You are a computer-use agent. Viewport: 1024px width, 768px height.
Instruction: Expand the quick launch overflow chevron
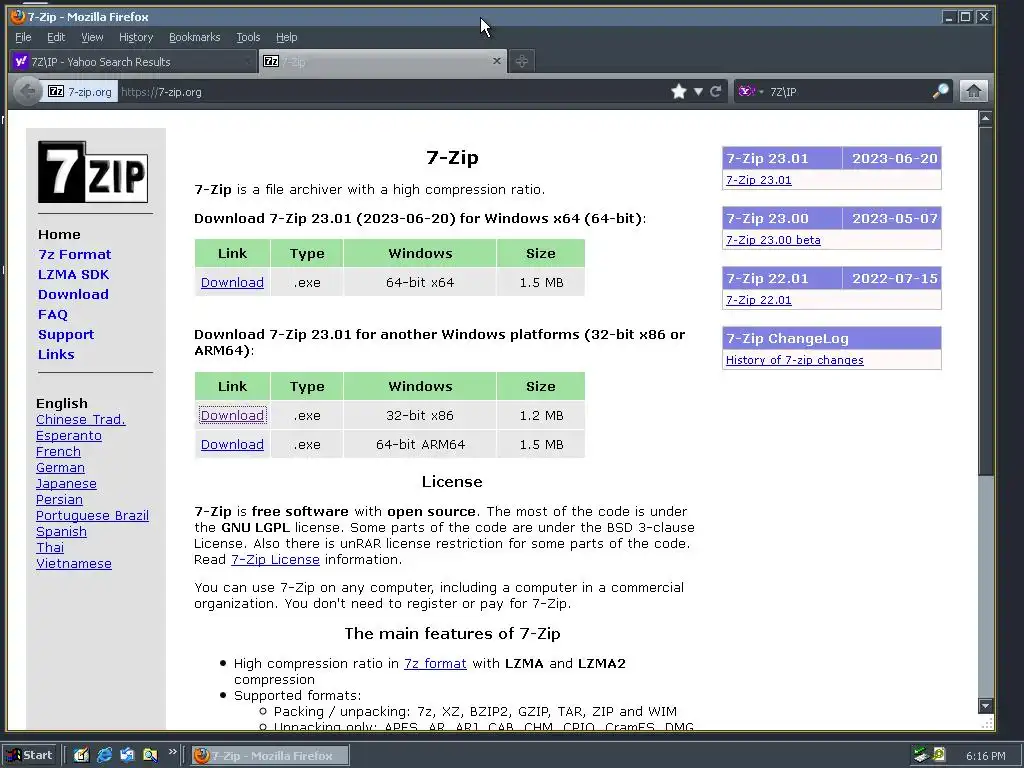click(x=172, y=752)
